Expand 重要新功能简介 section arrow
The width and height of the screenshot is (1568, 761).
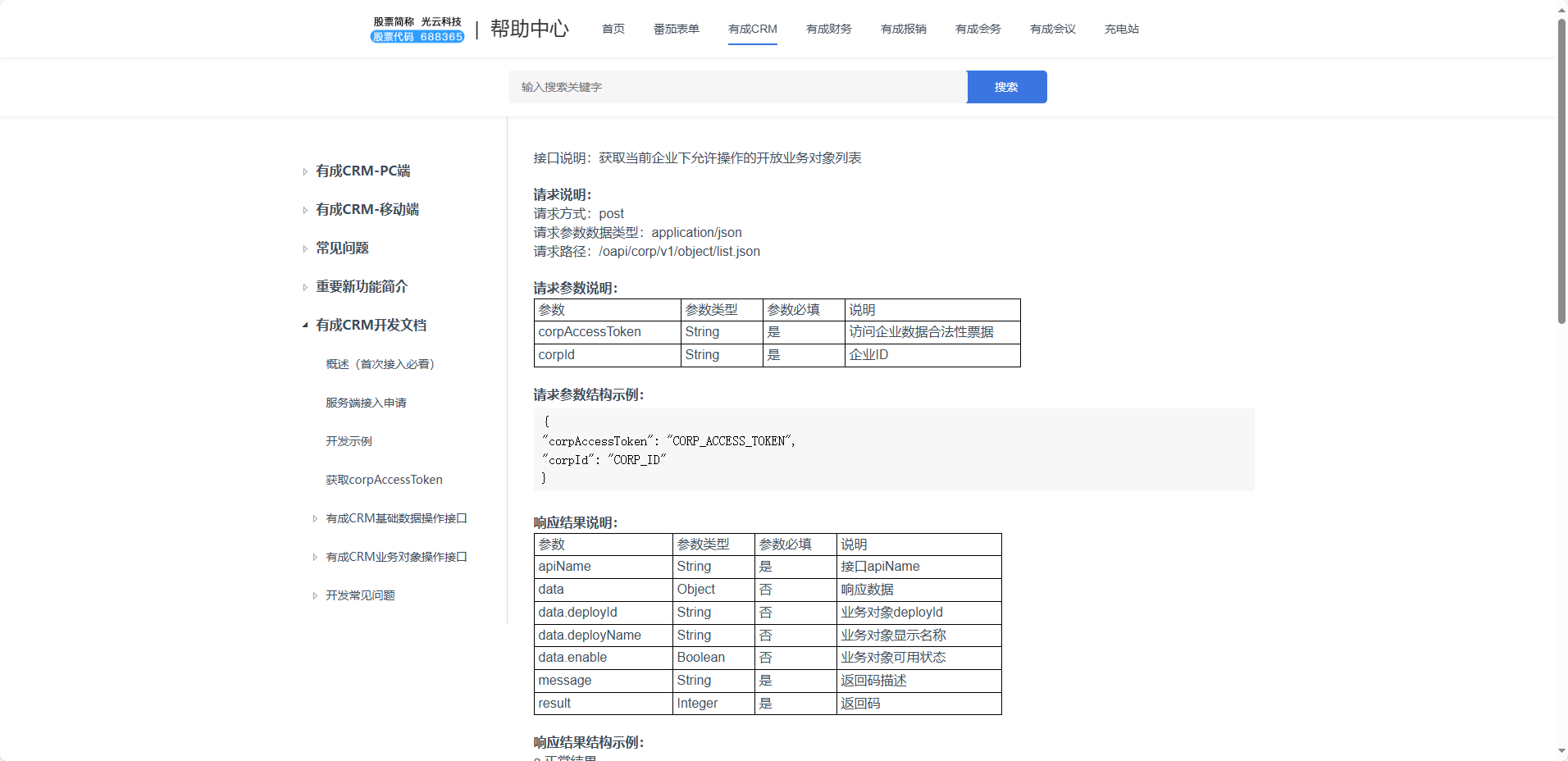305,288
